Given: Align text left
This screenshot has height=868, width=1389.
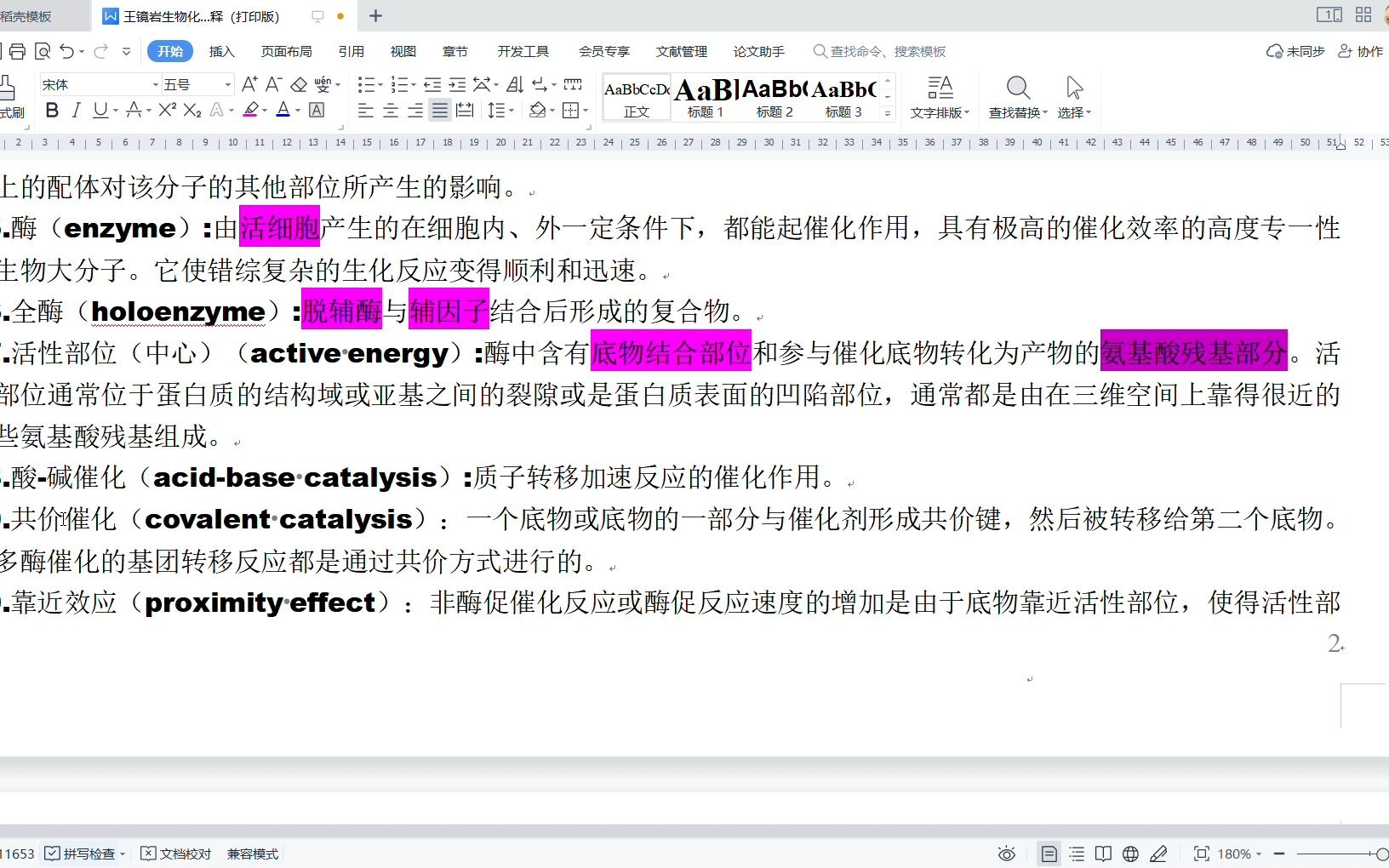Looking at the screenshot, I should [366, 110].
